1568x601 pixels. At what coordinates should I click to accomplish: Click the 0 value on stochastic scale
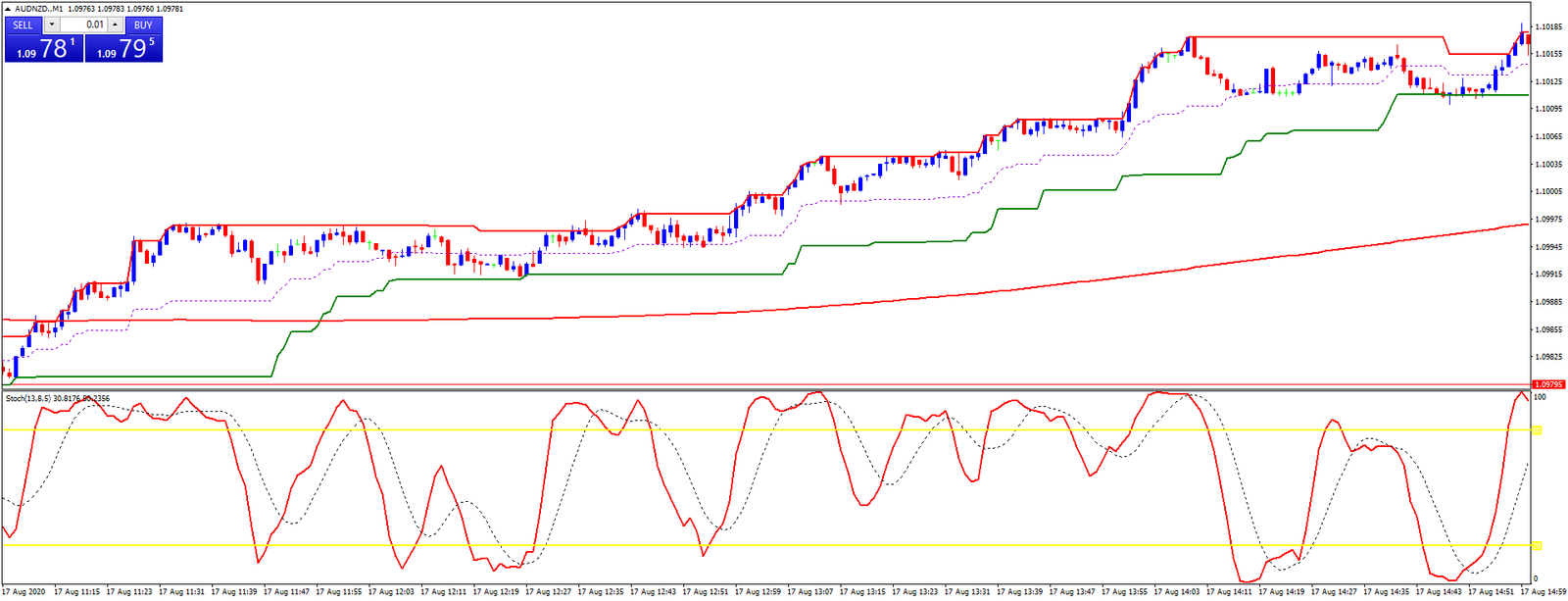coord(1536,579)
